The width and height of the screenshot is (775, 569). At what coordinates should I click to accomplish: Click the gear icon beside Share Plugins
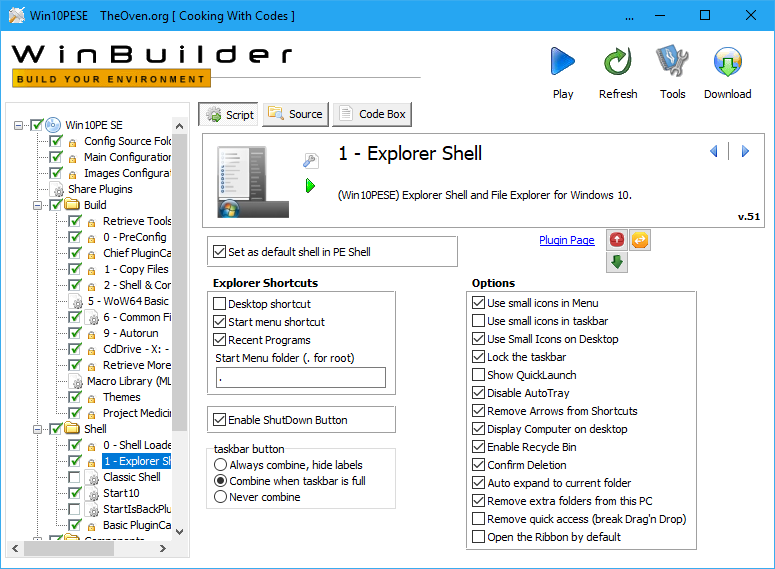click(58, 190)
